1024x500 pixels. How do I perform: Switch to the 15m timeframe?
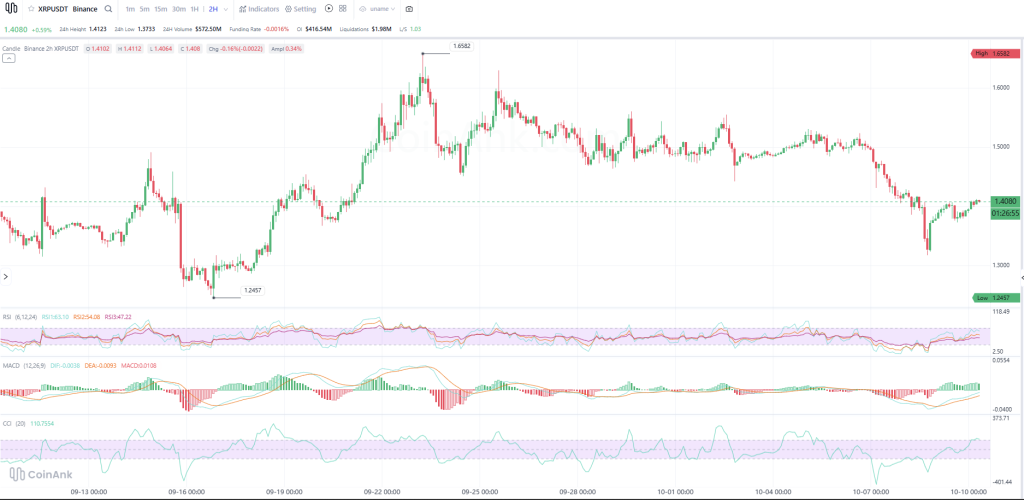tap(161, 9)
